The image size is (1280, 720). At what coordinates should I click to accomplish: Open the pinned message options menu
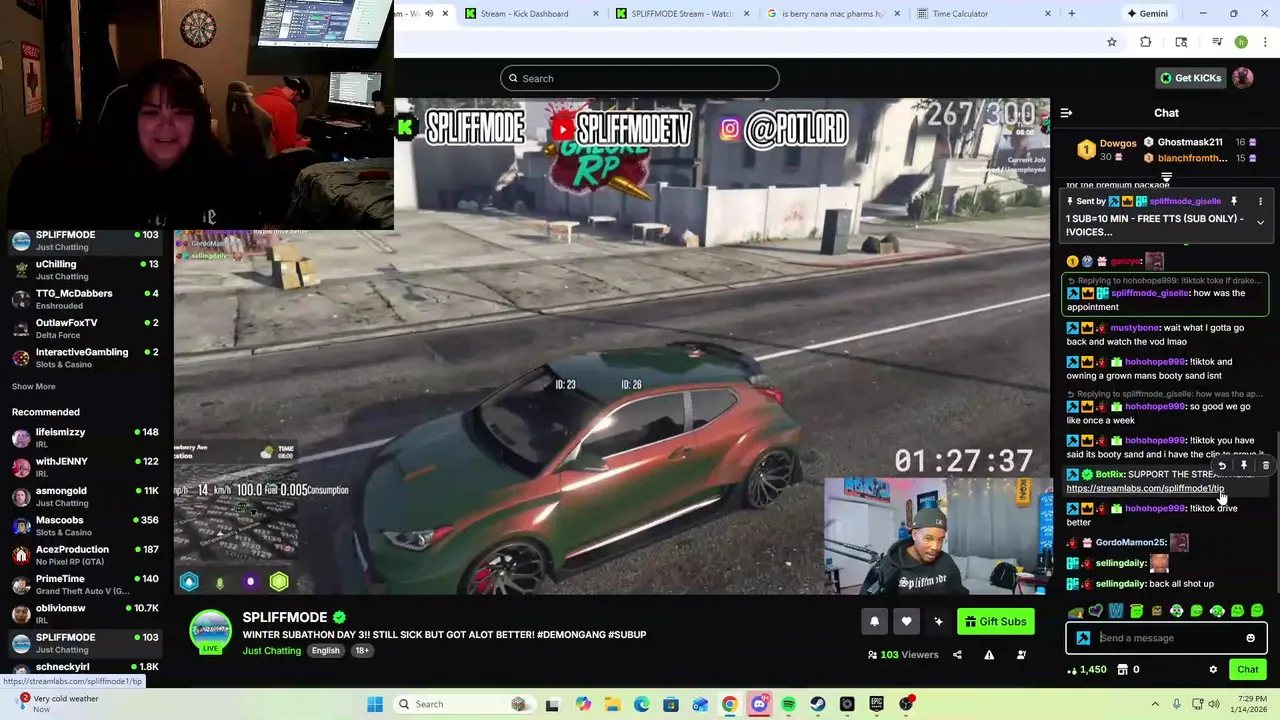pyautogui.click(x=1260, y=202)
